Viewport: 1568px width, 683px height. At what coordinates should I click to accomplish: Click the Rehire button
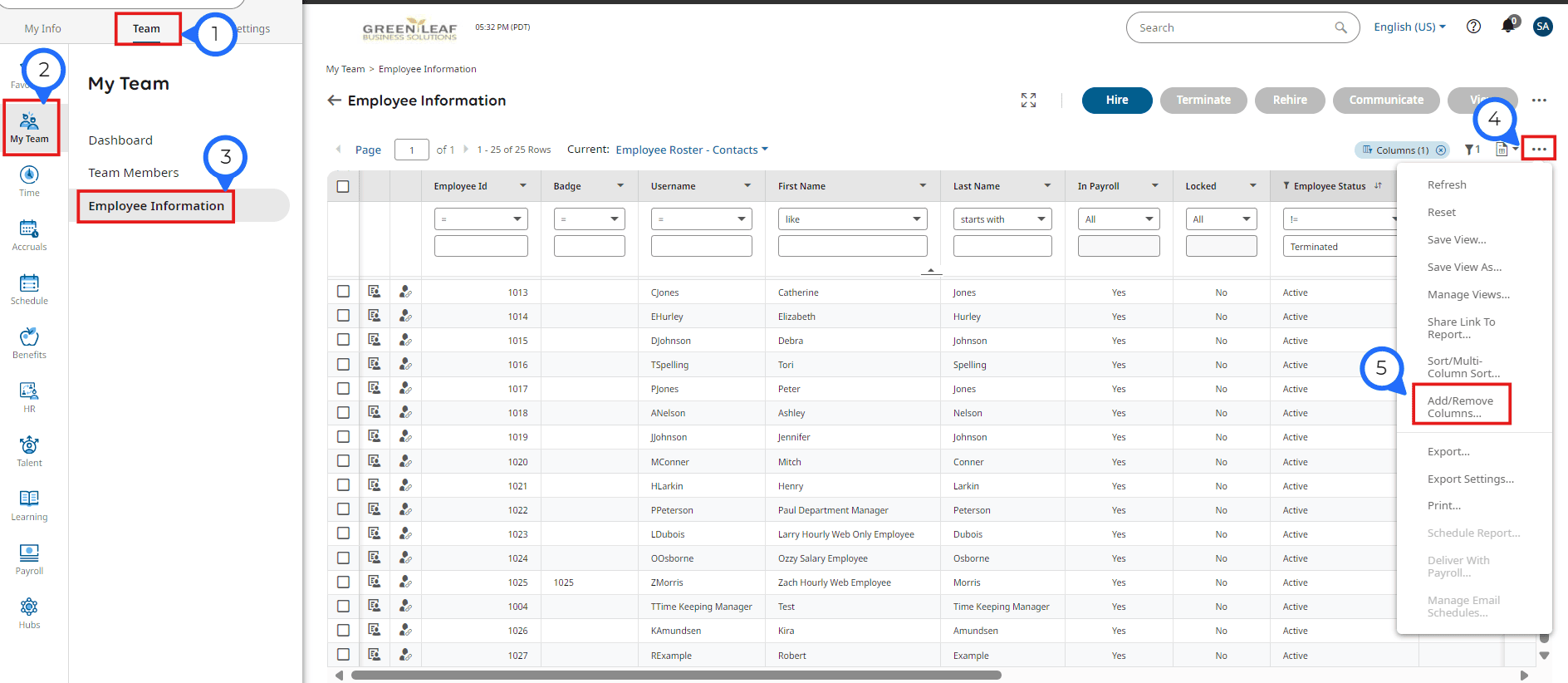coord(1290,101)
